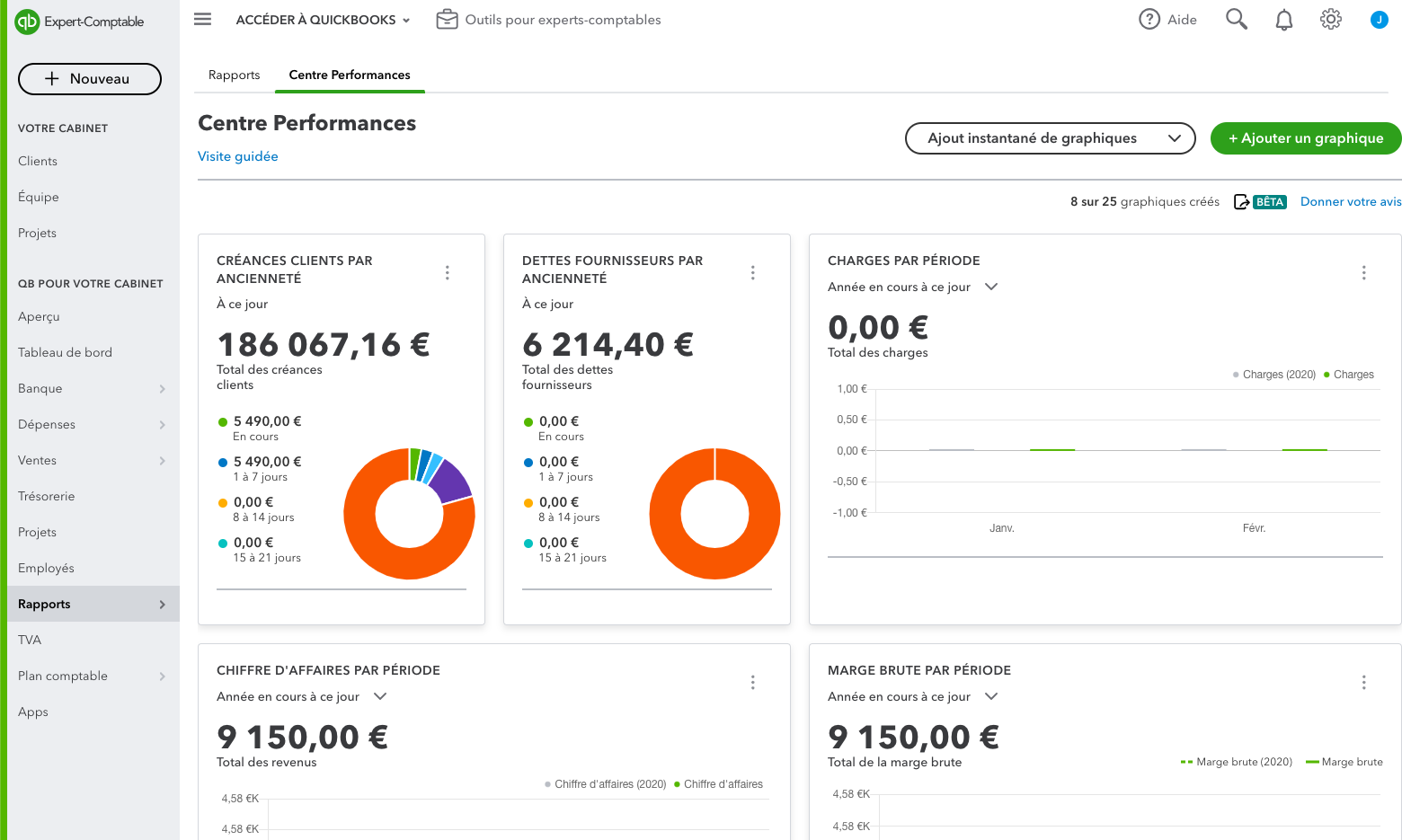Click teal 15 à 21 jours dot in Créances
The image size is (1402, 840).
point(223,543)
